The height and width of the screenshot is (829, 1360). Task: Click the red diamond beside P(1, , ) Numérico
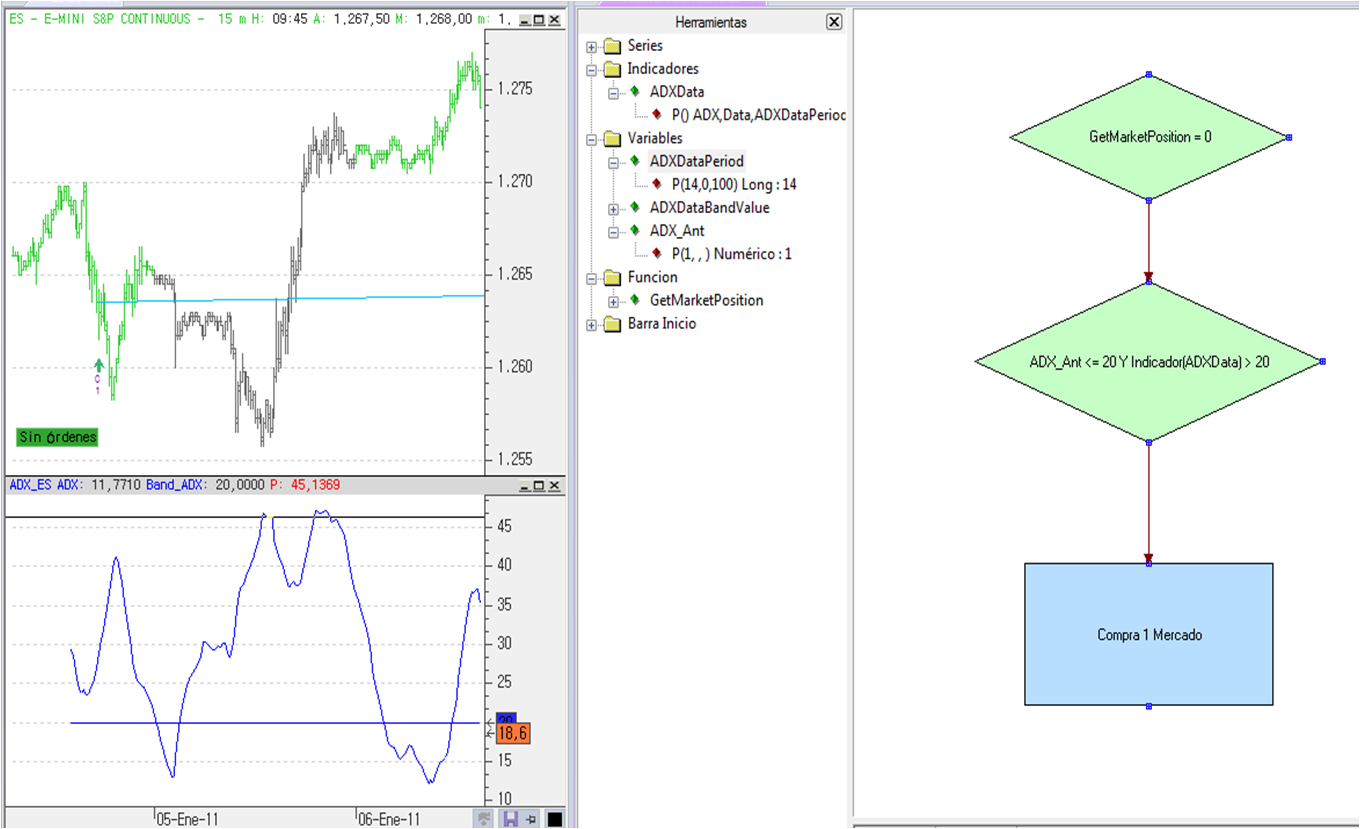pyautogui.click(x=656, y=254)
